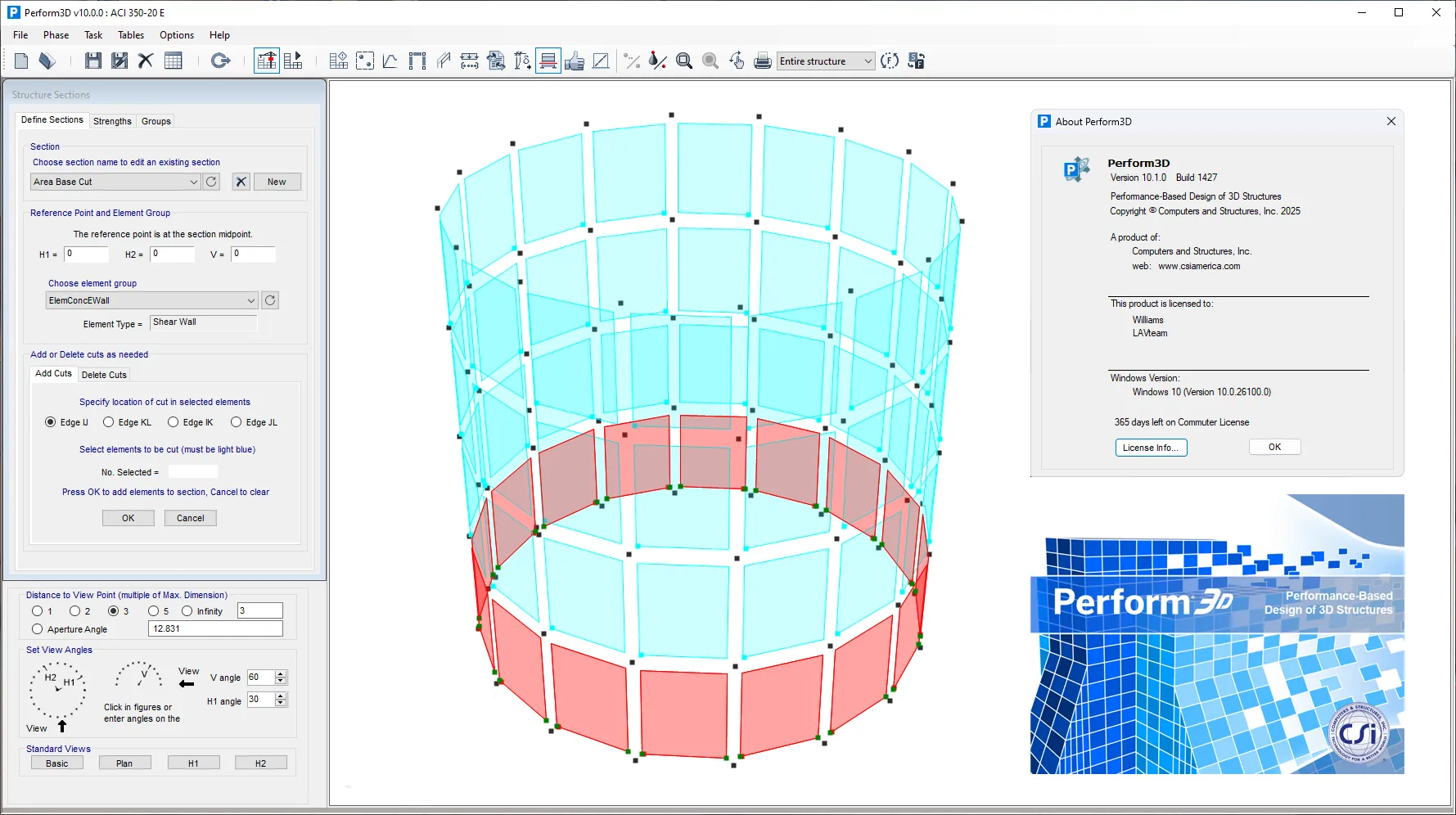Click the gray zoom reset magnifier icon

pyautogui.click(x=710, y=61)
